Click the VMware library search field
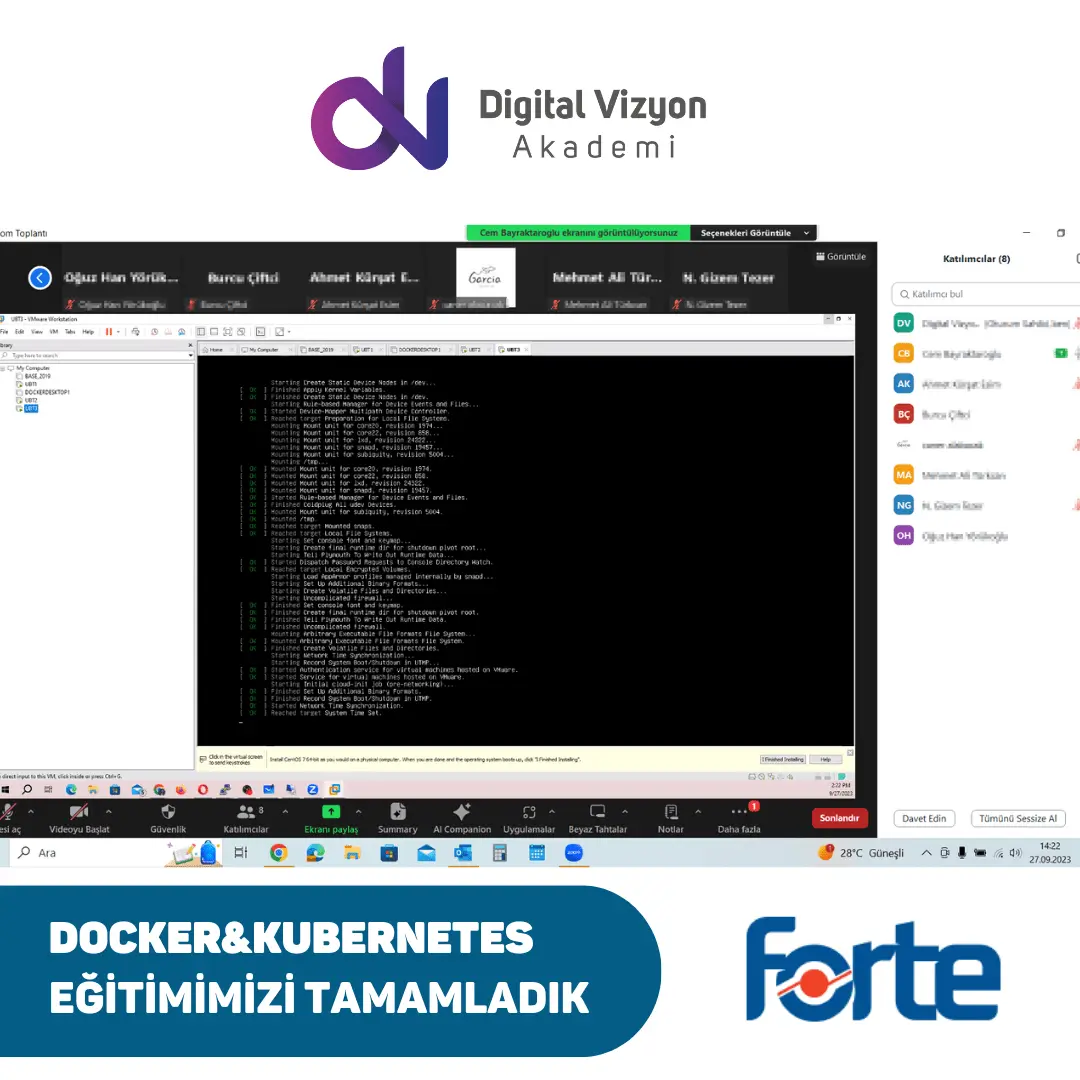The height and width of the screenshot is (1080, 1080). pyautogui.click(x=94, y=355)
